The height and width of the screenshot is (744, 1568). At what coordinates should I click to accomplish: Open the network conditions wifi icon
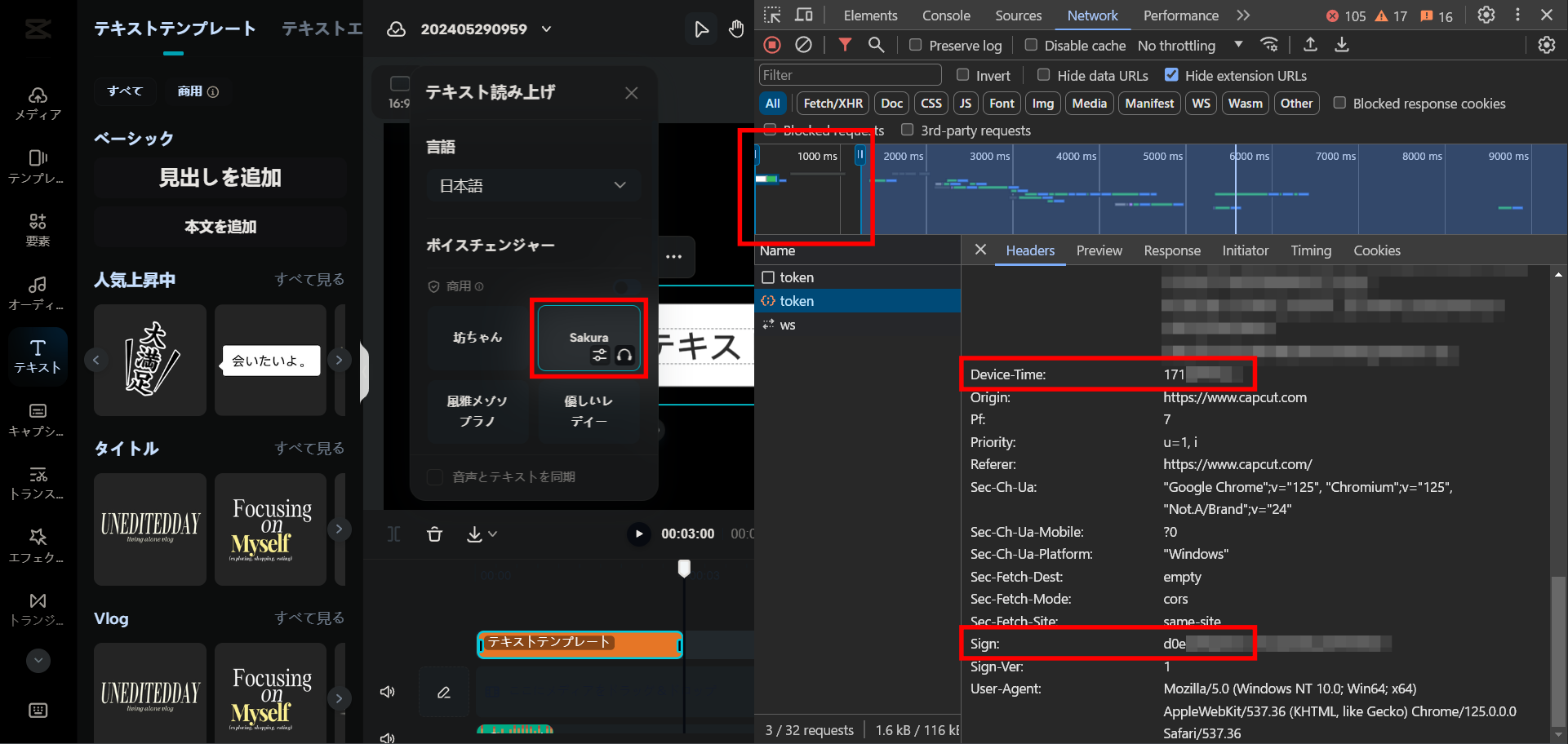point(1268,45)
